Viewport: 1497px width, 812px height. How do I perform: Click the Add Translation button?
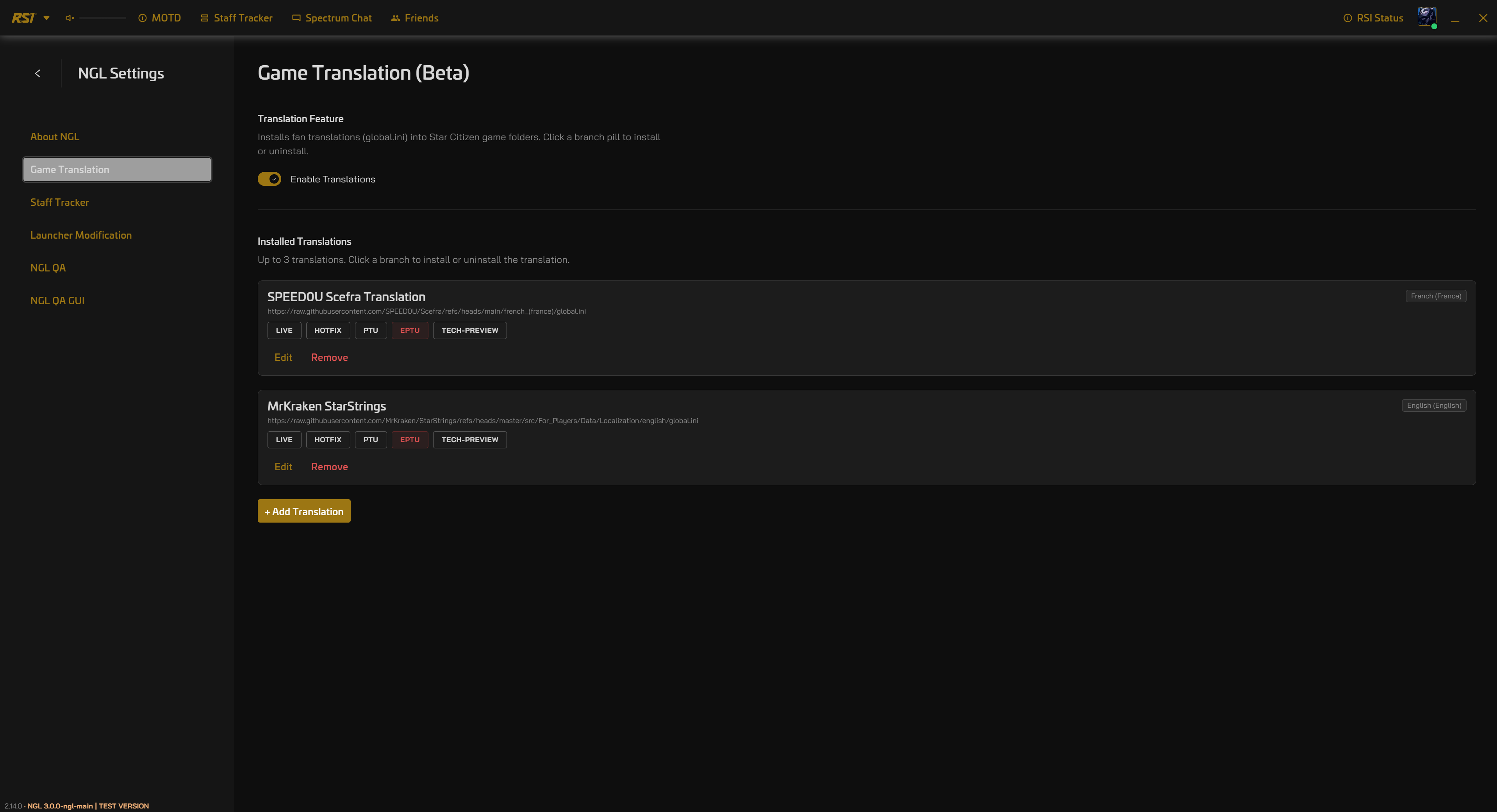[304, 511]
